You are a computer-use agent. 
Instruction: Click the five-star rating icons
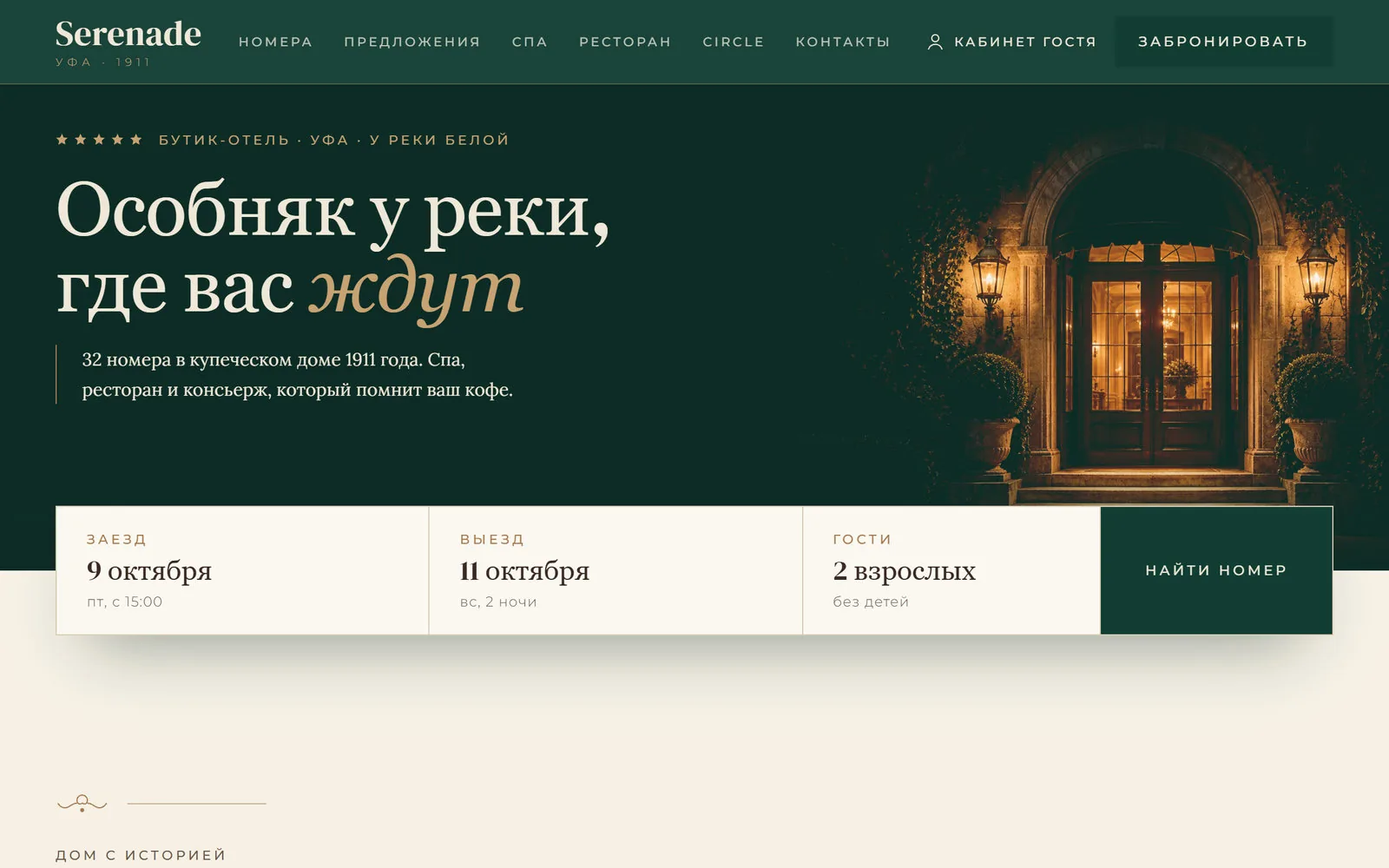click(99, 140)
